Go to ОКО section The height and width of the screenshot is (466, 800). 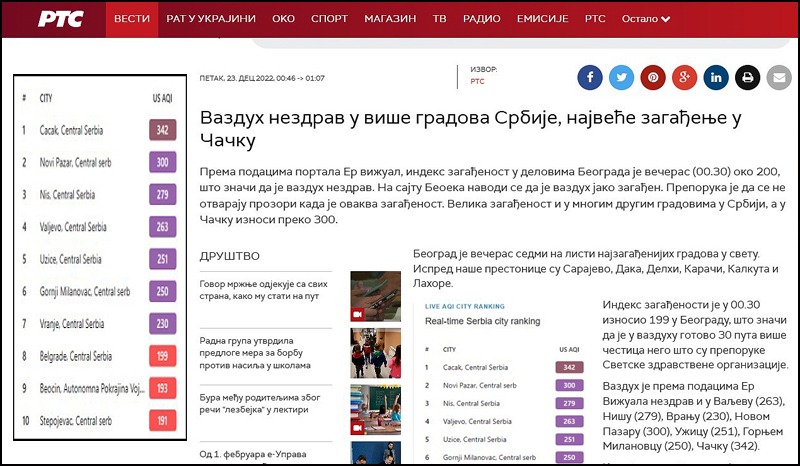click(x=283, y=19)
